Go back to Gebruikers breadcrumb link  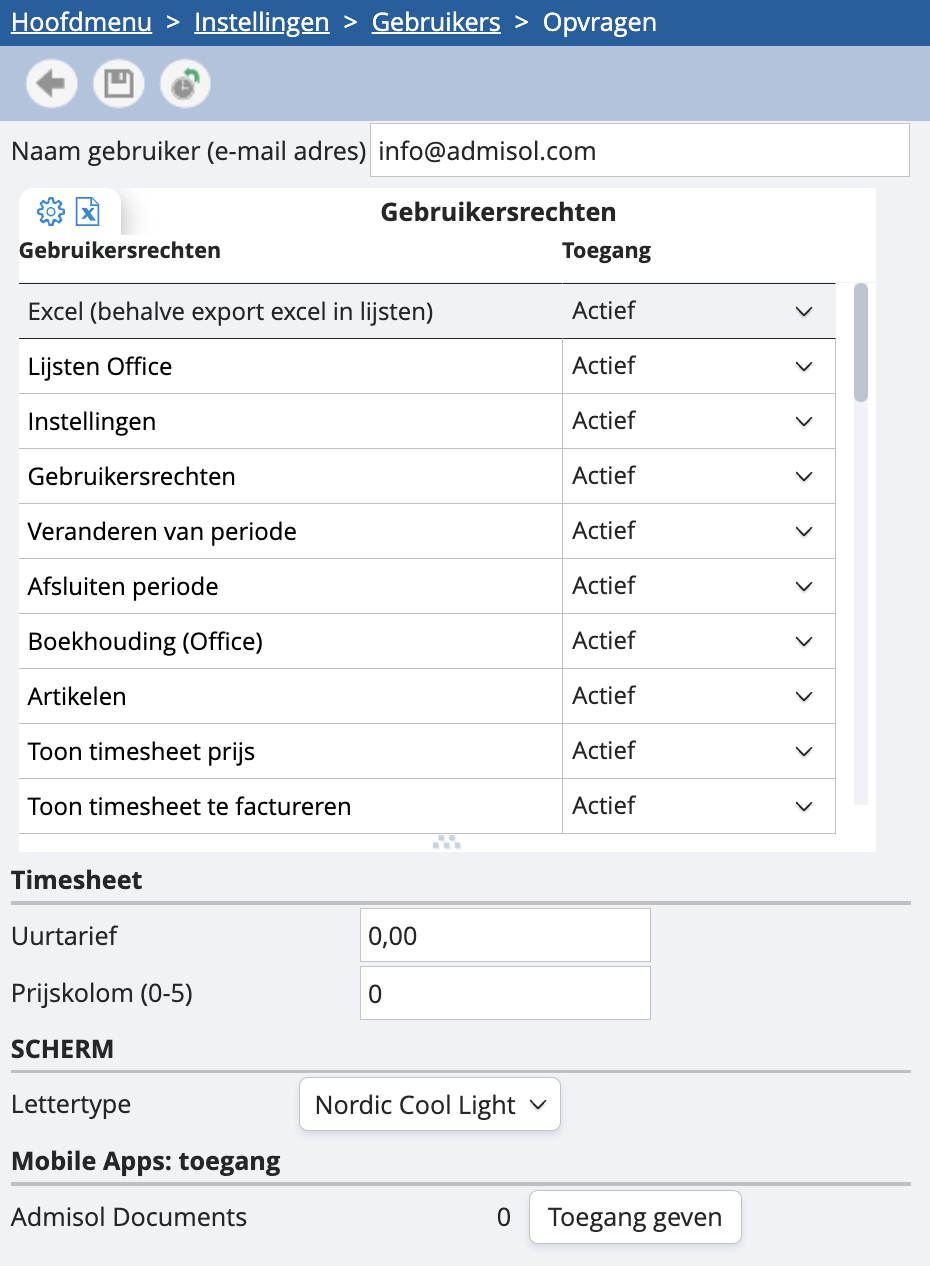click(x=435, y=21)
